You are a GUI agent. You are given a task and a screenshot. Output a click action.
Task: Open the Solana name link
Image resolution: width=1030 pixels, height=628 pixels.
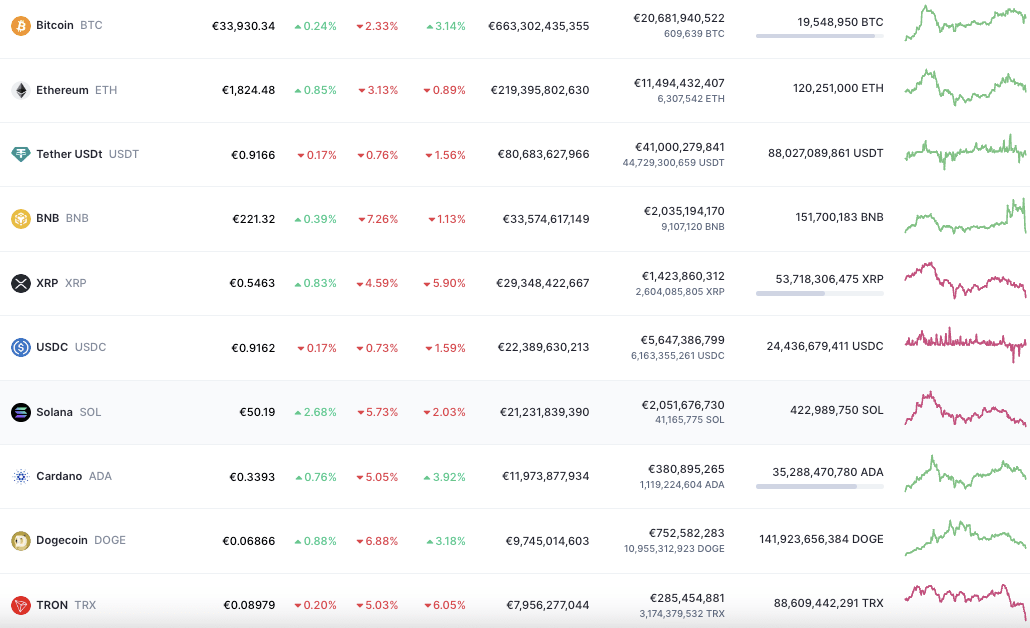[x=55, y=412]
